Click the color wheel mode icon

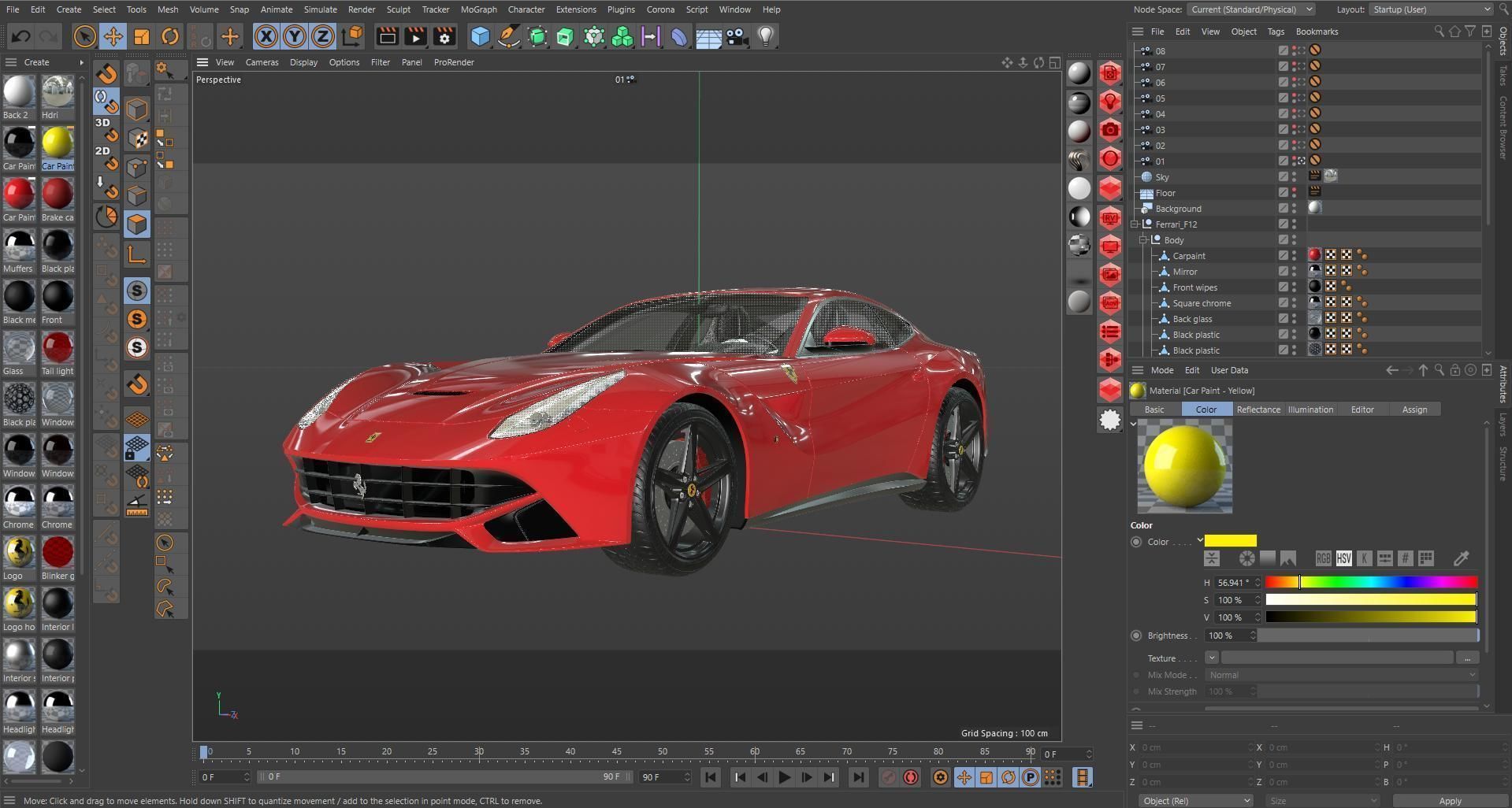[x=1246, y=558]
